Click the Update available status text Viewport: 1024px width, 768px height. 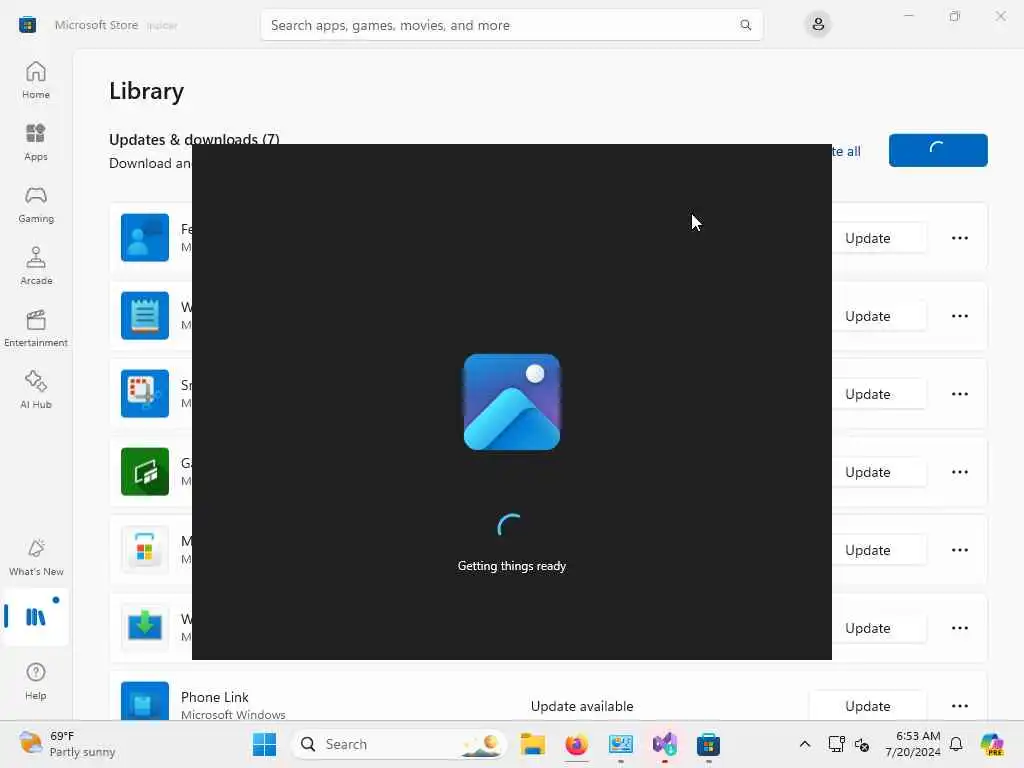[x=582, y=706]
